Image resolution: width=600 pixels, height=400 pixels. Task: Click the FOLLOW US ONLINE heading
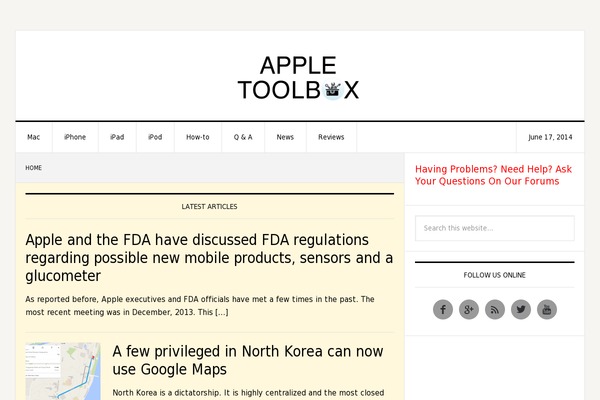494,275
